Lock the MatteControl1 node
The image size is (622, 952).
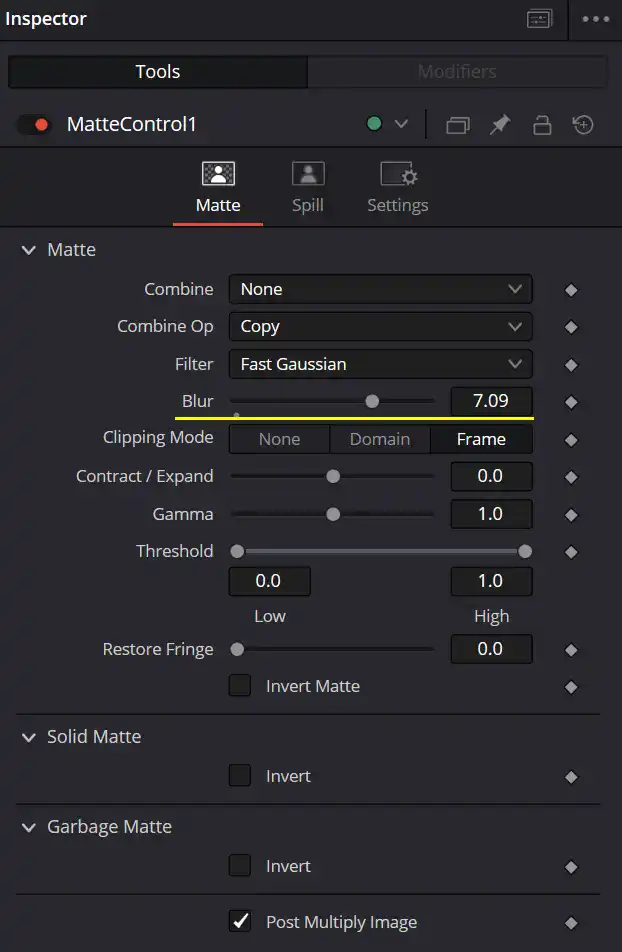click(x=542, y=125)
